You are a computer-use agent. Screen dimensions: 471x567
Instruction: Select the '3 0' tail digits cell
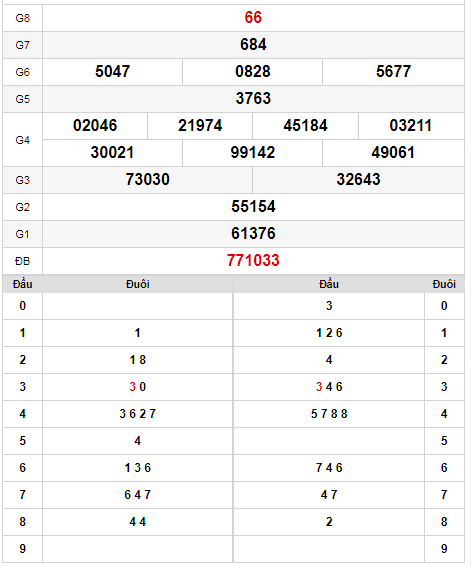138,387
